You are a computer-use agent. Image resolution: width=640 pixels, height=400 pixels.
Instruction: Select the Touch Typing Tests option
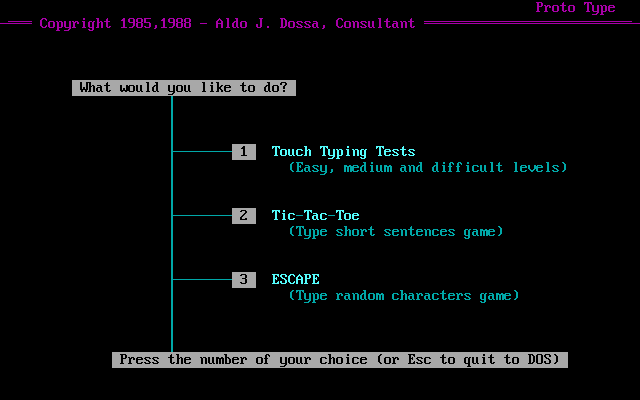tap(343, 152)
